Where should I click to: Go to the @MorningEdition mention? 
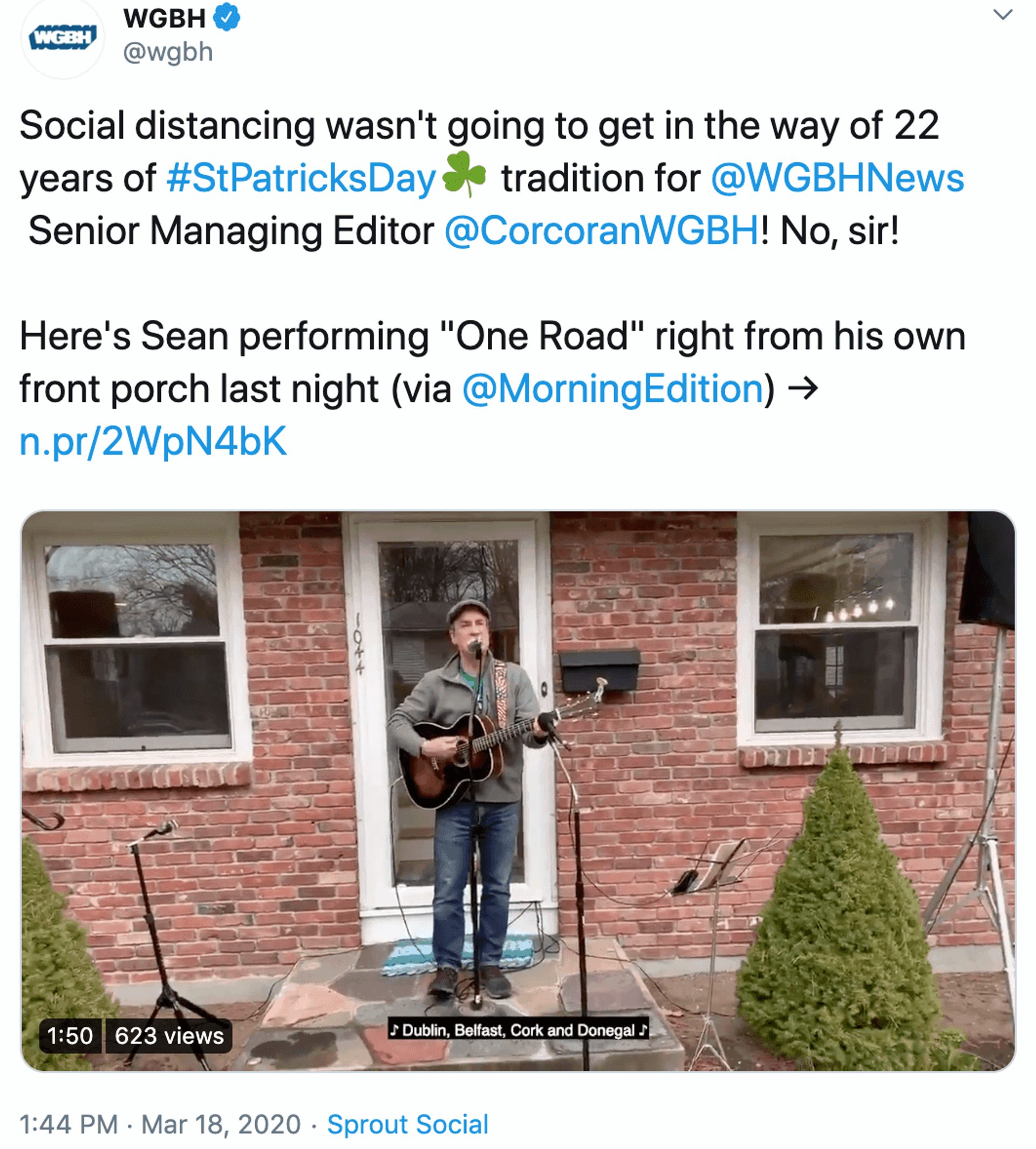point(612,389)
